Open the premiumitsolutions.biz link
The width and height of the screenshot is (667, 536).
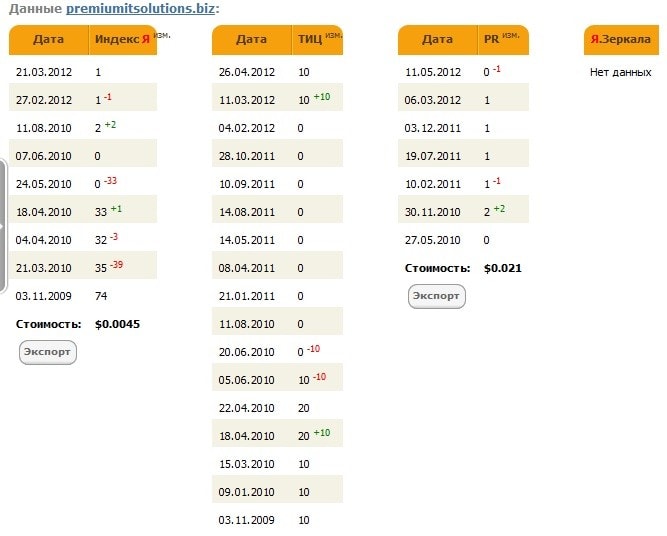140,9
